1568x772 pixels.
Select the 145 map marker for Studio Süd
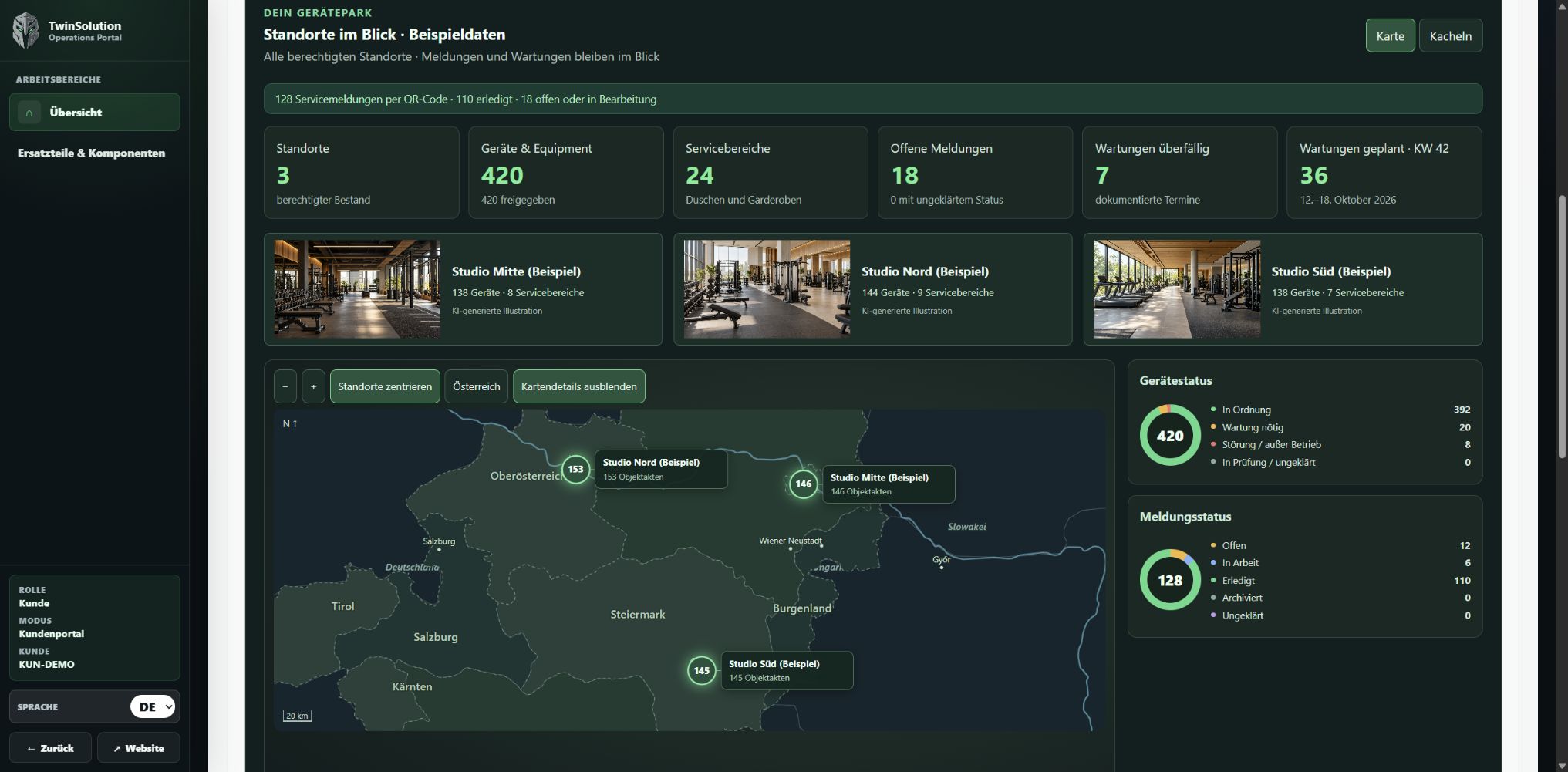coord(701,670)
